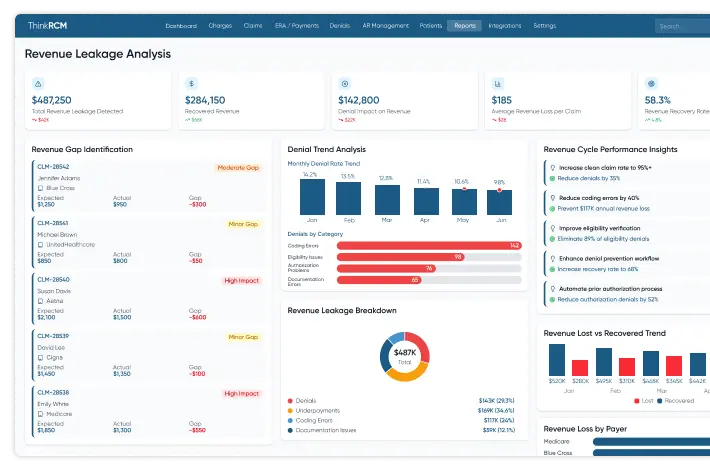Click the Minor Gap badge on Michael Brown's claim
This screenshot has width=710, height=470.
(243, 224)
